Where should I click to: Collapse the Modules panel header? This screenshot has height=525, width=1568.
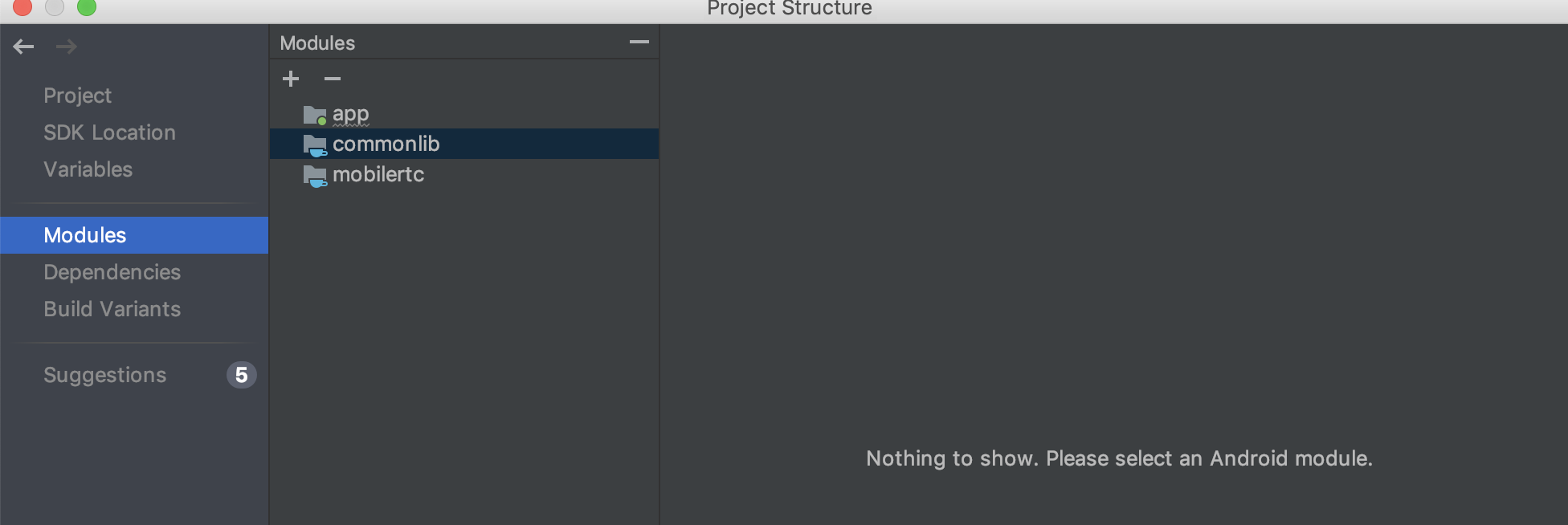[x=639, y=42]
